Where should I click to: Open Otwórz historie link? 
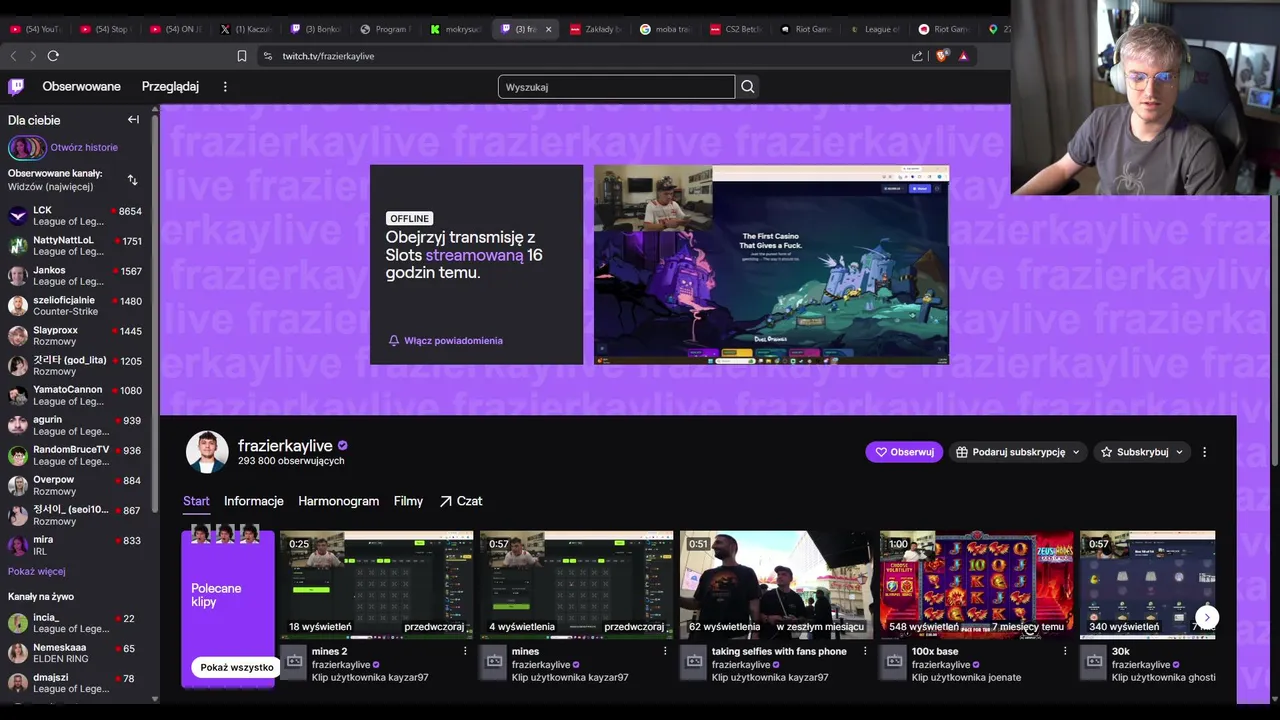point(84,148)
